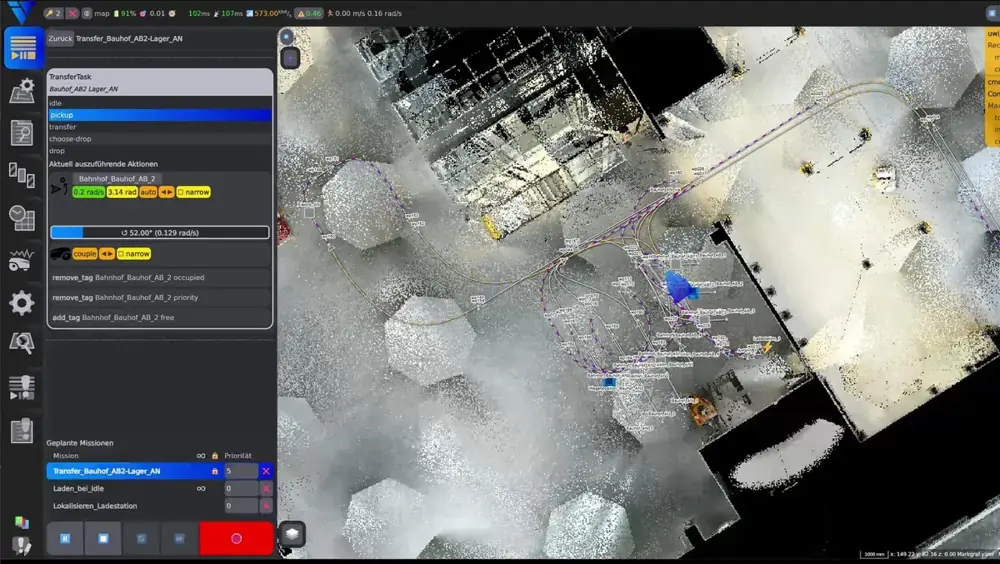The height and width of the screenshot is (564, 1000).
Task: Click the lightning charging station marker on the map
Action: (x=767, y=347)
